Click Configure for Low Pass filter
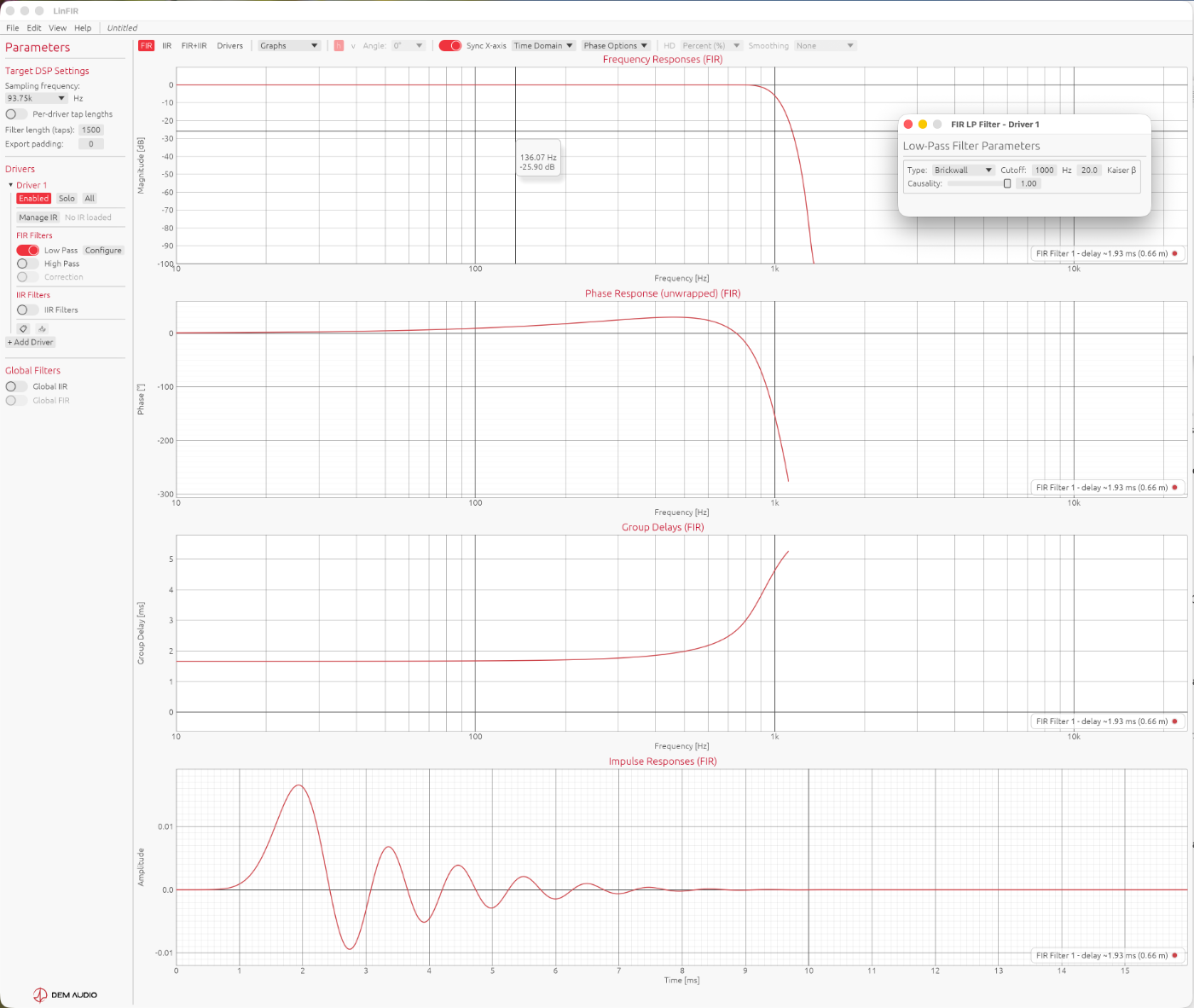The image size is (1194, 1008). (x=103, y=251)
